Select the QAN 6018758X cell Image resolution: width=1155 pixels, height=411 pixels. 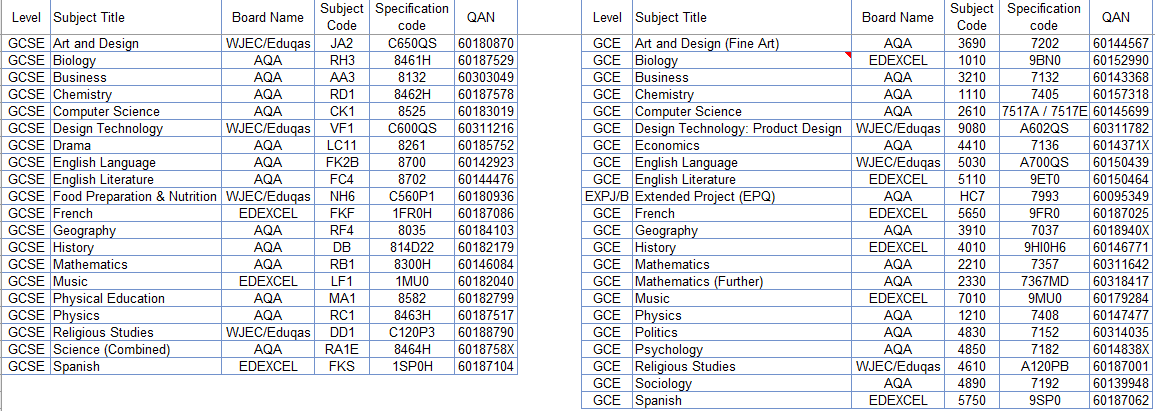tap(486, 349)
